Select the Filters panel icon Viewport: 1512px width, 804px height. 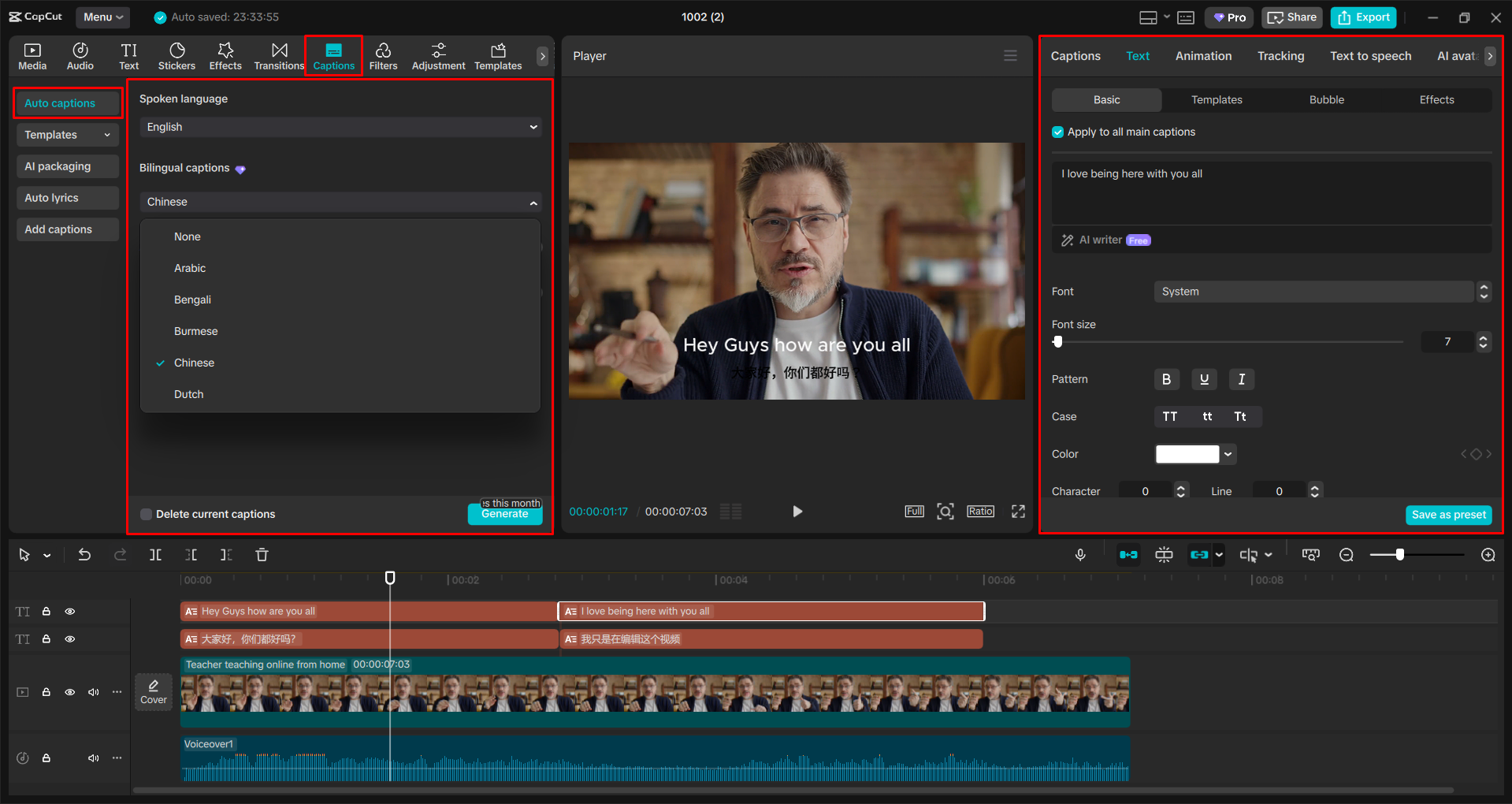[x=384, y=55]
